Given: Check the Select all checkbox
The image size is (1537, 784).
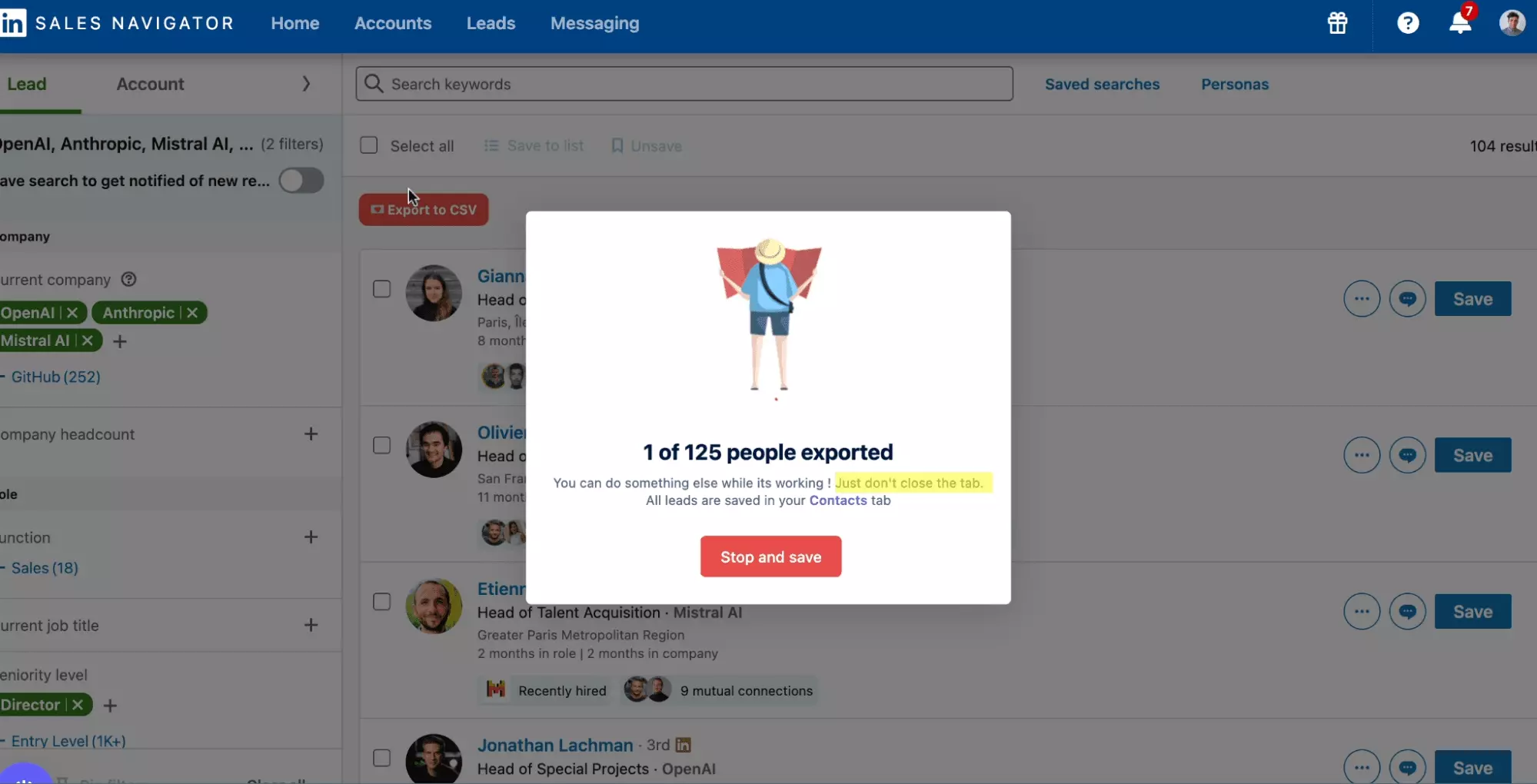Looking at the screenshot, I should pos(369,145).
